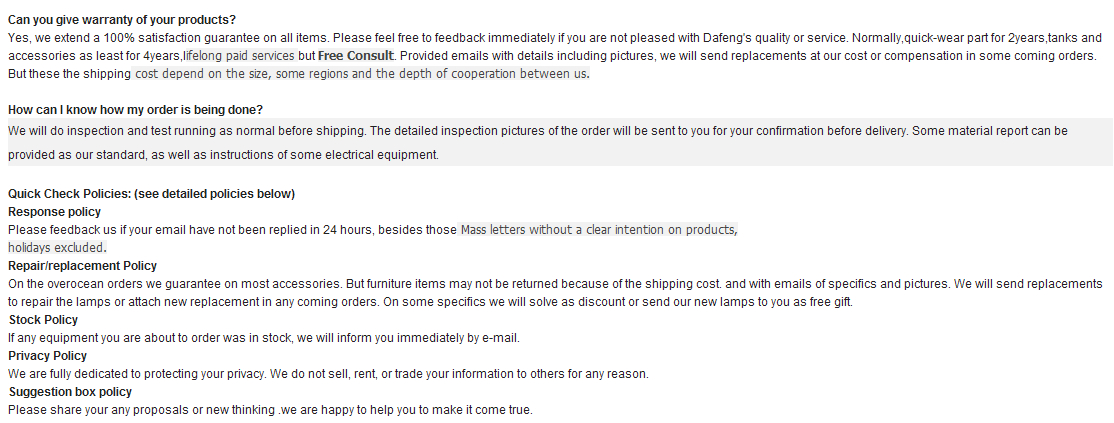
Task: Click "How can I know how my order" heading
Action: click(135, 110)
